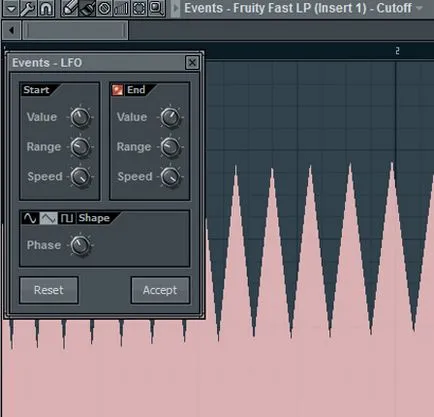Select the pencil draw tool
Image resolution: width=434 pixels, height=417 pixels.
click(70, 8)
